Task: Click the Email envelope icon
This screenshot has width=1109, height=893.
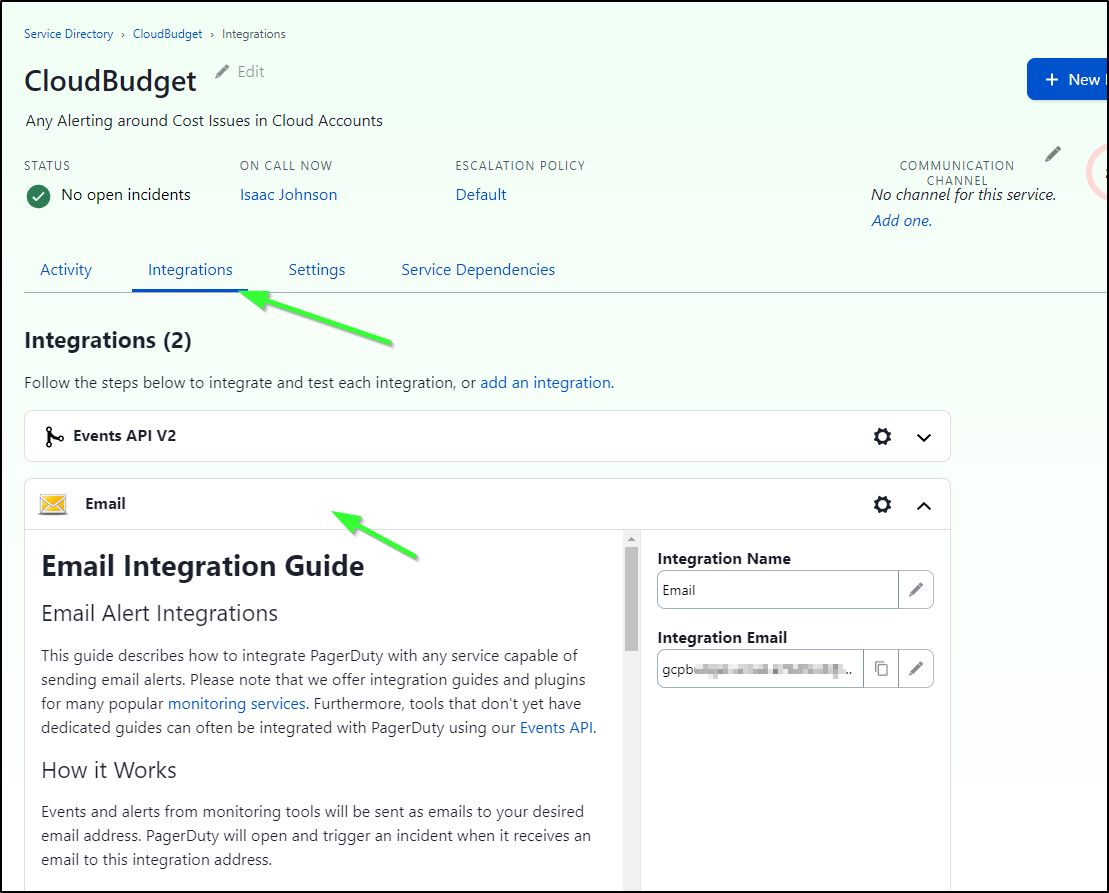Action: [x=53, y=504]
